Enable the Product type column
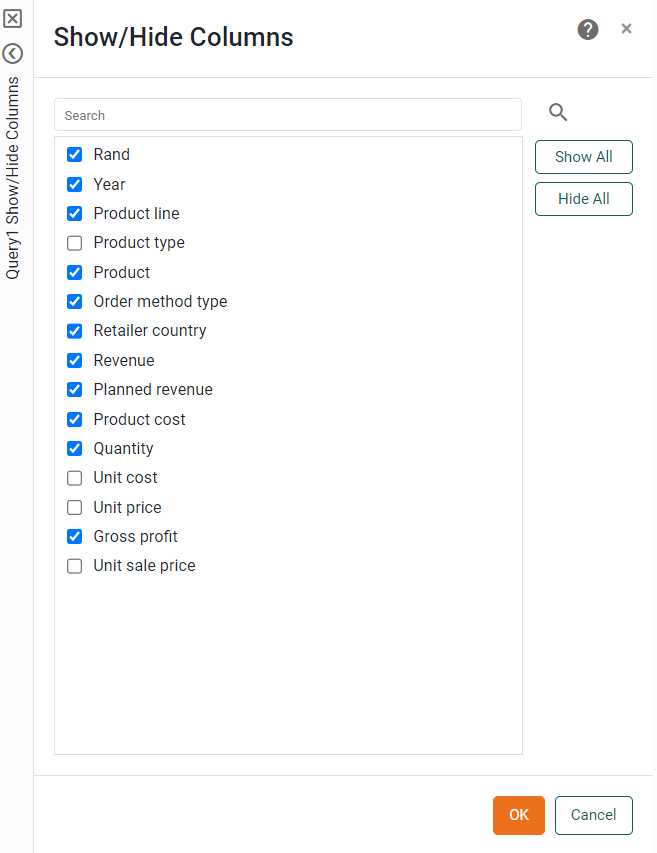The height and width of the screenshot is (853, 657). 74,243
